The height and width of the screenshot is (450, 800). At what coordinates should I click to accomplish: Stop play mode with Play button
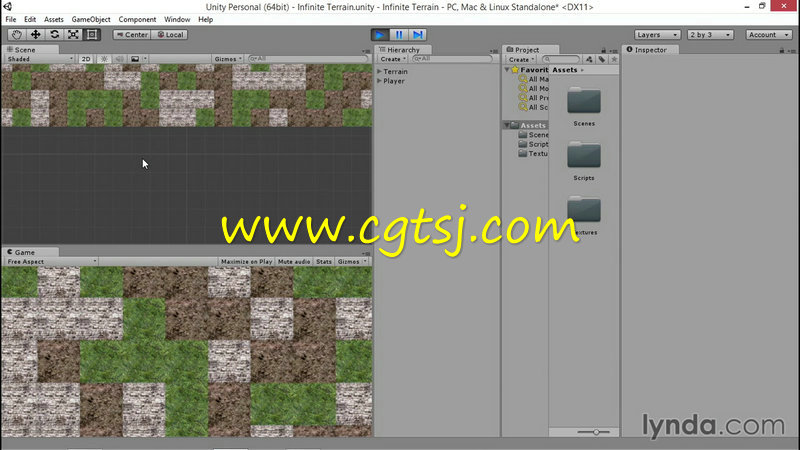(380, 35)
